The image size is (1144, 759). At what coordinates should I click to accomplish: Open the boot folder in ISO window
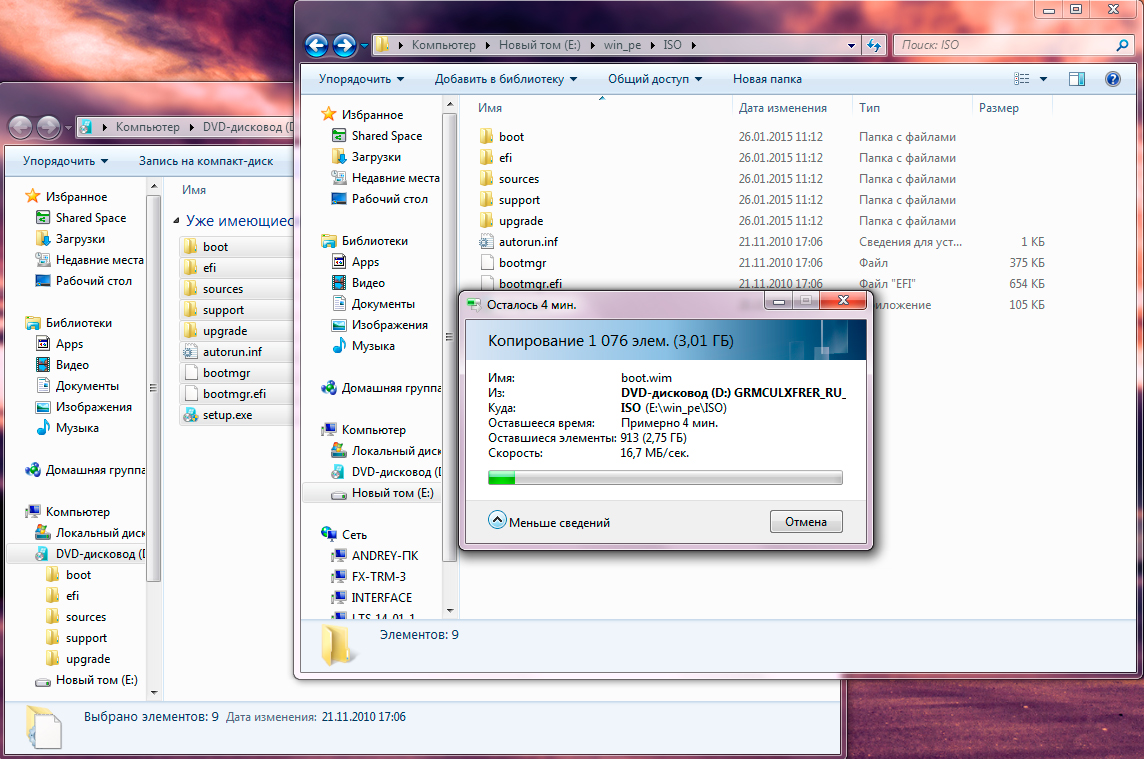click(x=511, y=137)
